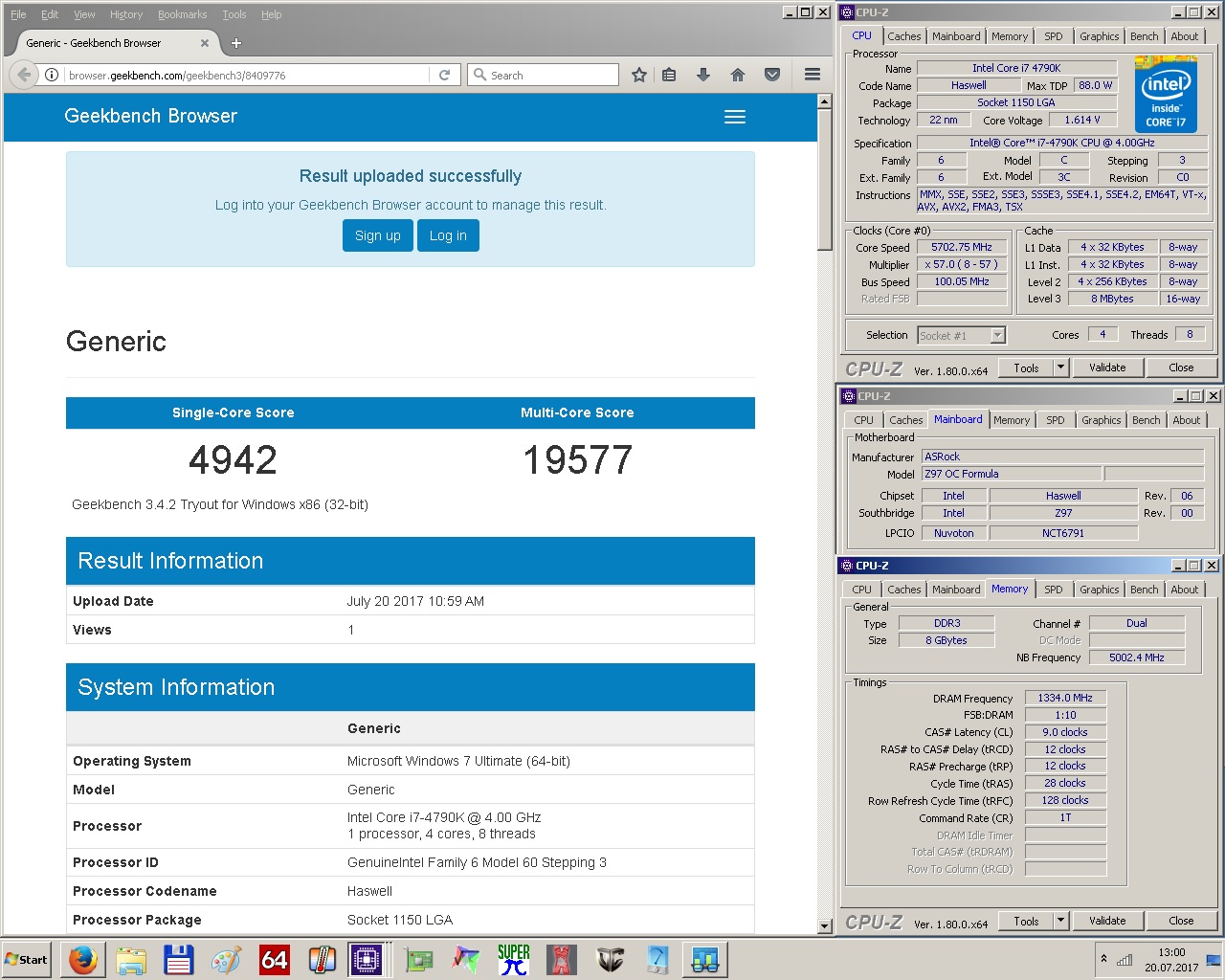Click the multi-core score 19577
This screenshot has height=980, width=1225.
[578, 460]
